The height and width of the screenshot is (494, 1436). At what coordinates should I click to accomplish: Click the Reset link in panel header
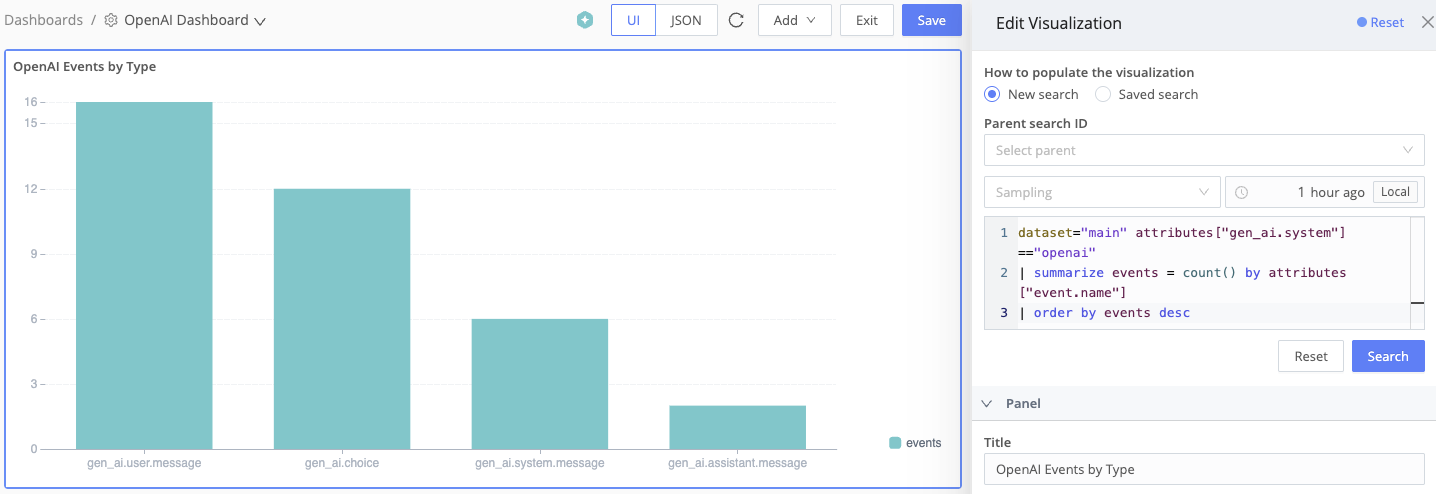1387,22
